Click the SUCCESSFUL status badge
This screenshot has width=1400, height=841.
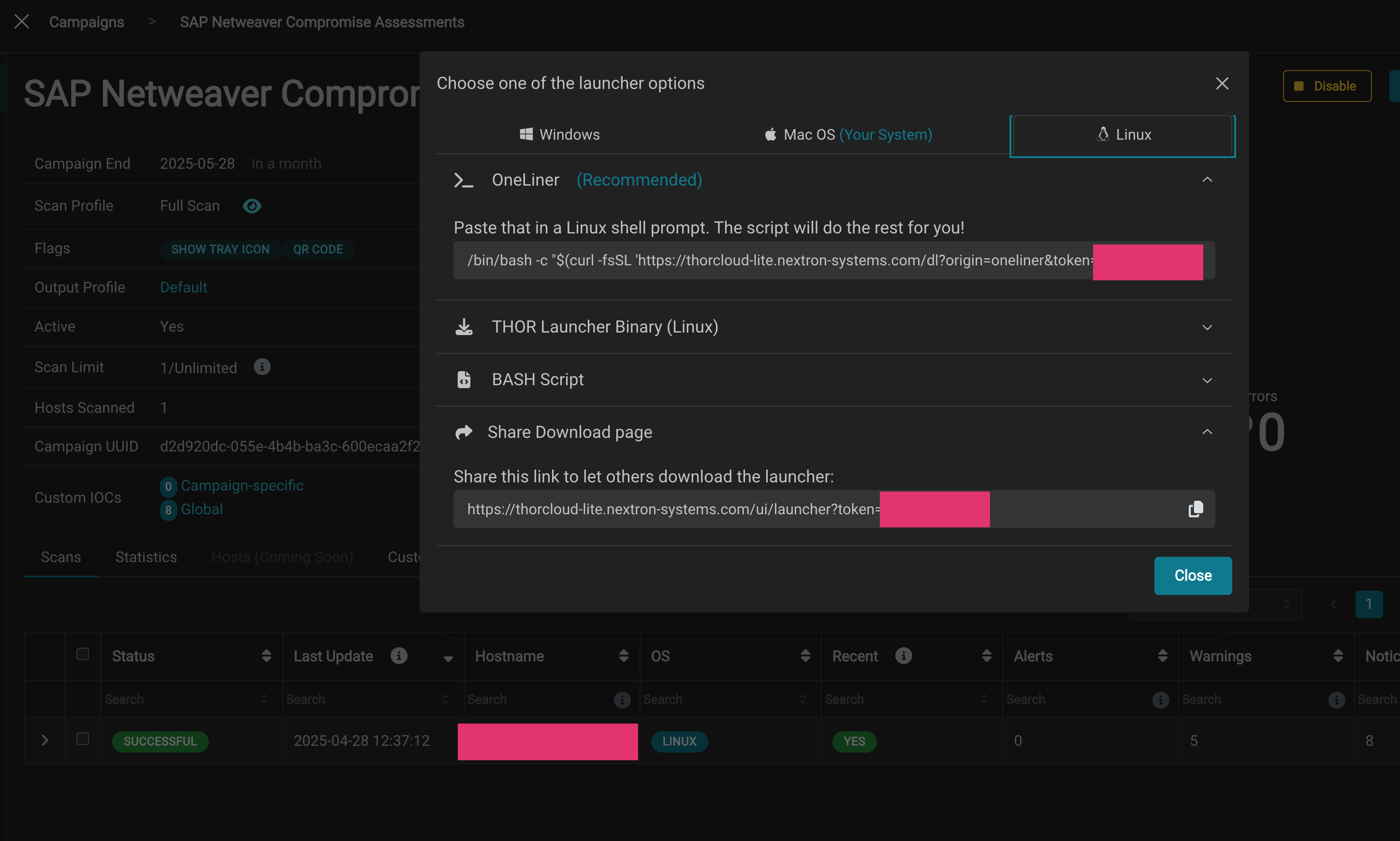click(x=160, y=742)
